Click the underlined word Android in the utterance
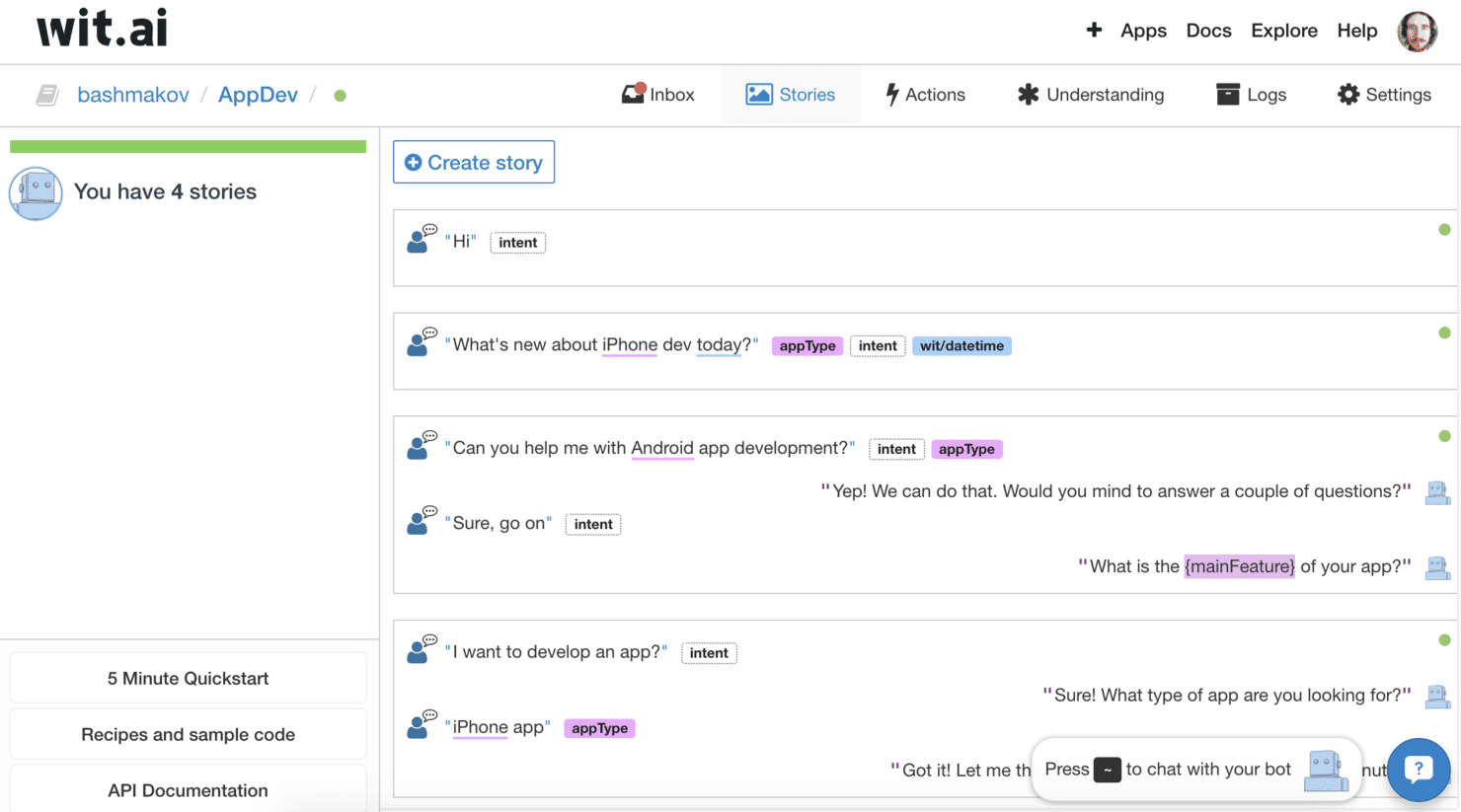Screen dimensions: 1461x812 pyautogui.click(x=662, y=448)
